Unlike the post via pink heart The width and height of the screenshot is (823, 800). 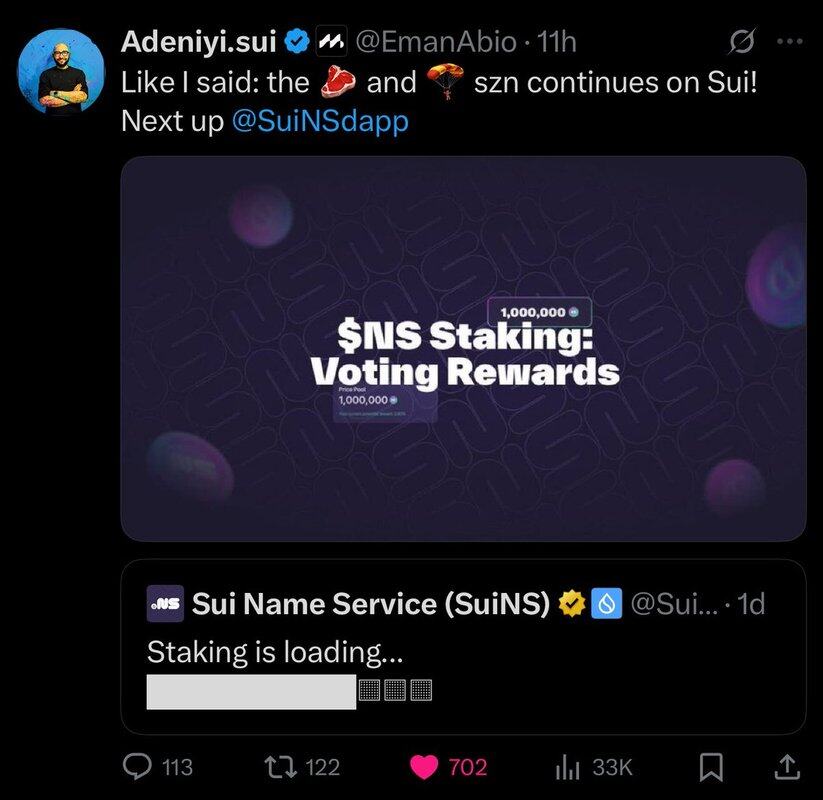424,767
